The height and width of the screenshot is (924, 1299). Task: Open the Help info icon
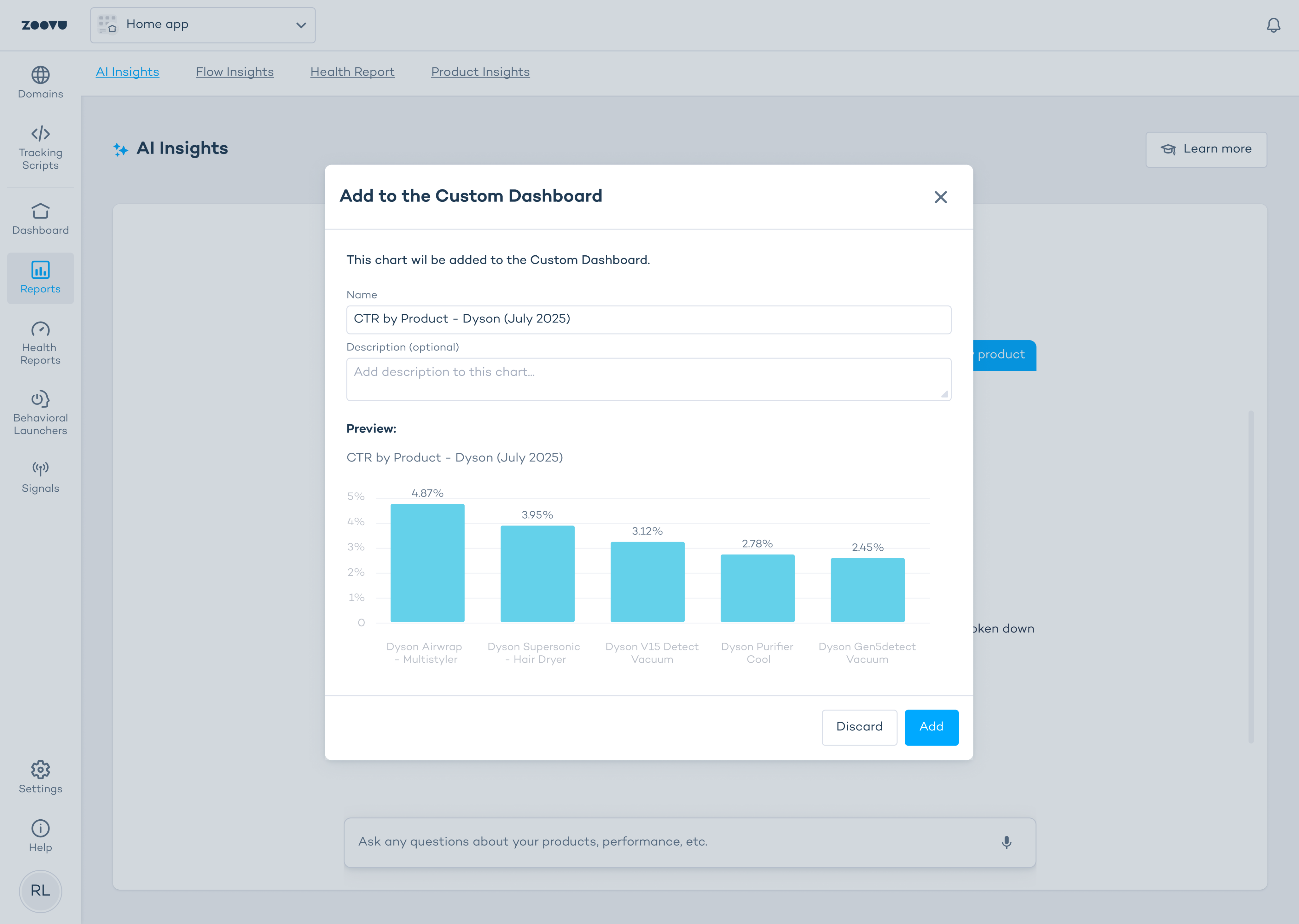pyautogui.click(x=40, y=829)
